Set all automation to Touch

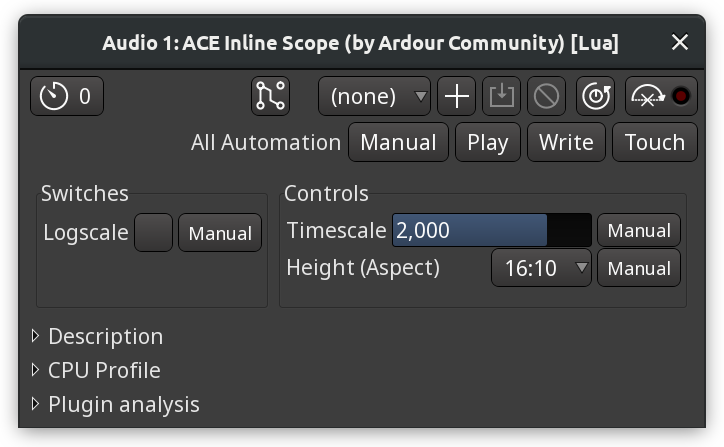point(655,142)
